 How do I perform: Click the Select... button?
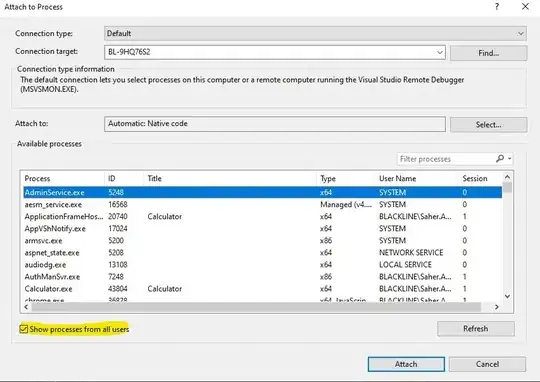click(x=488, y=125)
